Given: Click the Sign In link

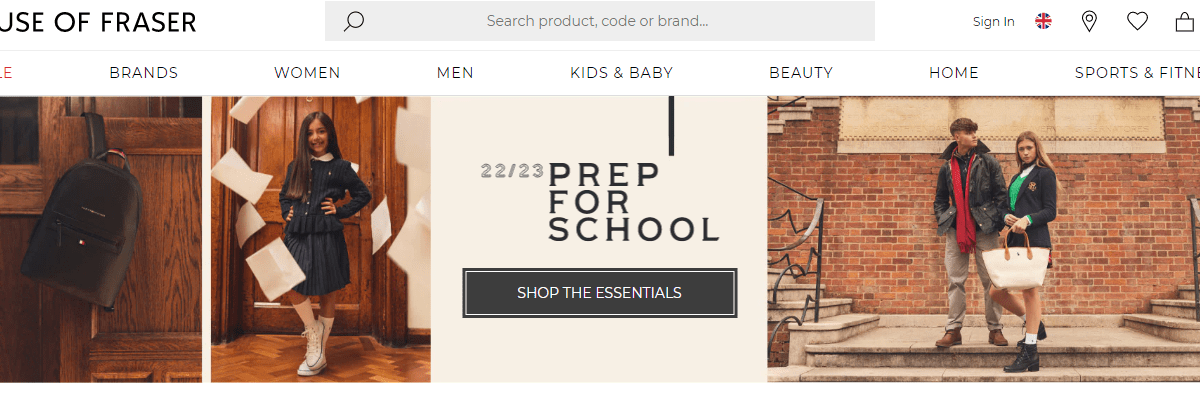Looking at the screenshot, I should 993,22.
